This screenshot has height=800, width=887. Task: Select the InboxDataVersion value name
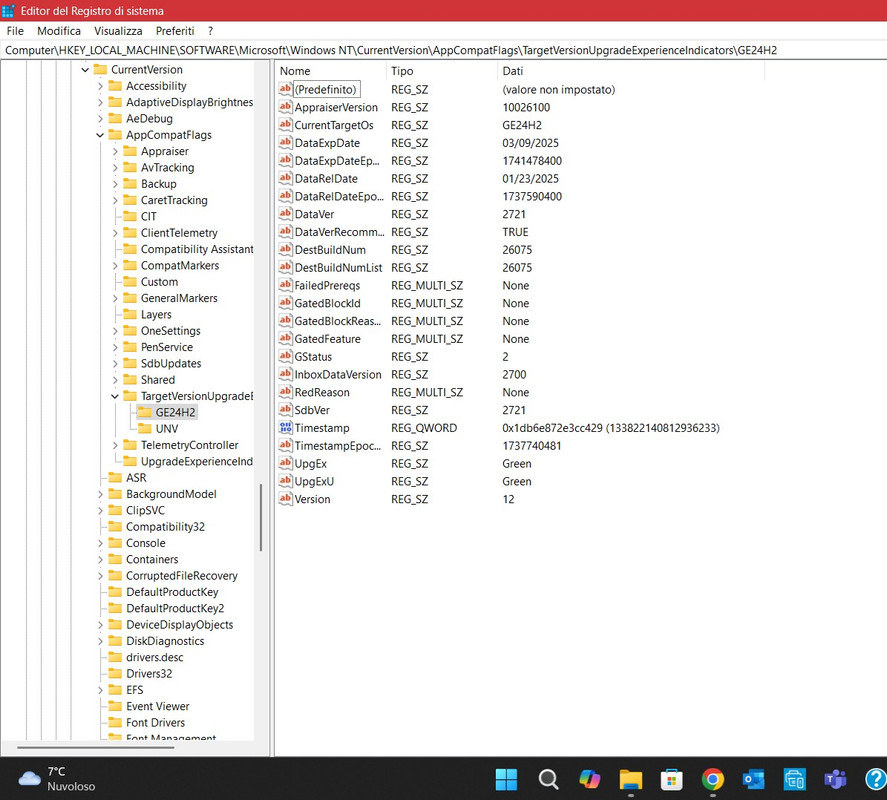click(x=338, y=375)
